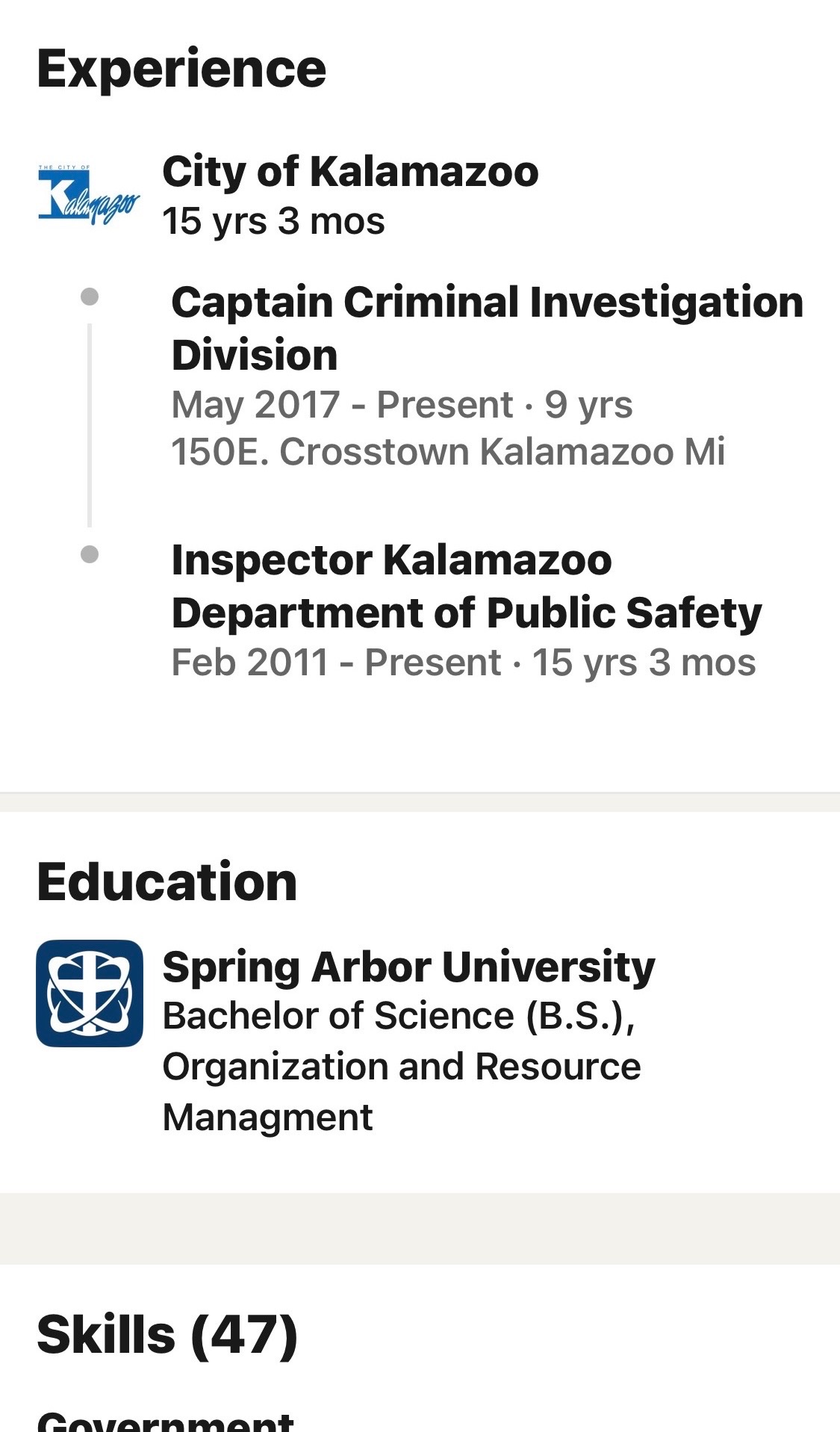Image resolution: width=840 pixels, height=1432 pixels.
Task: Select the Experience section heading
Action: (181, 69)
